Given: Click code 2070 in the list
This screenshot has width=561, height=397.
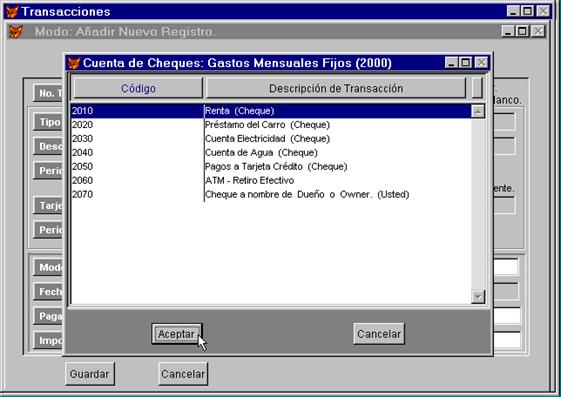Looking at the screenshot, I should click(x=82, y=195).
